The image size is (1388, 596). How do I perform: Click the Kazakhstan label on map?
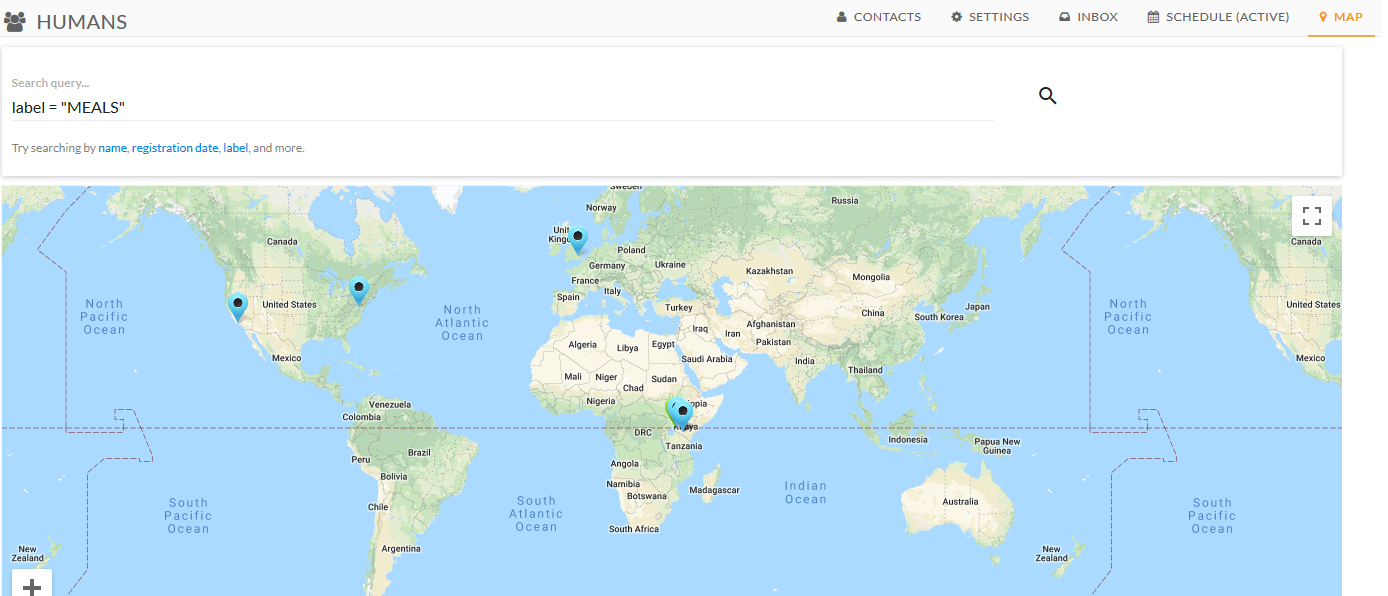tap(769, 271)
